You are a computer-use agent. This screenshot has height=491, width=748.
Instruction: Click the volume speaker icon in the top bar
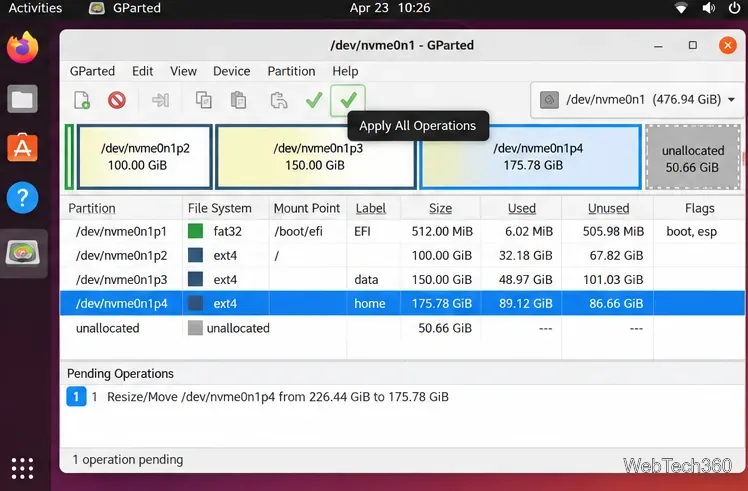coord(709,8)
